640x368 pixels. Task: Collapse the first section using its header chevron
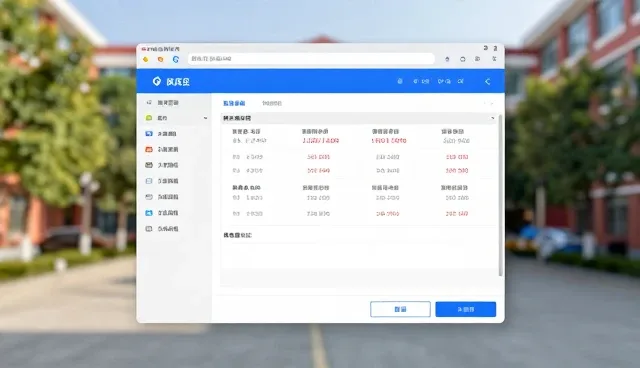pyautogui.click(x=492, y=118)
